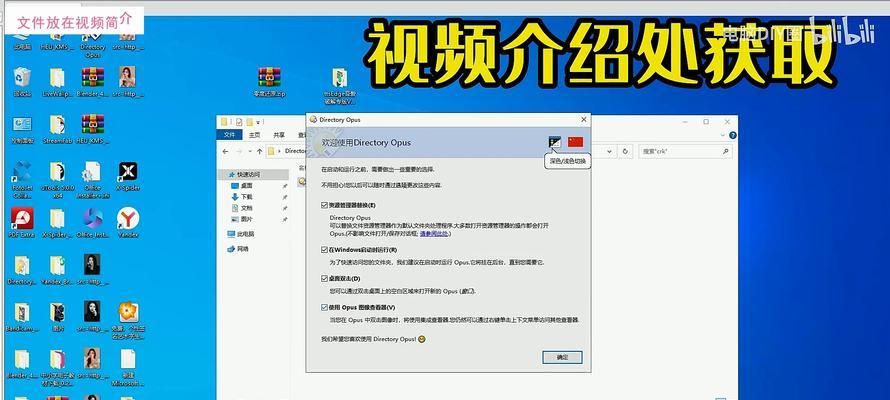This screenshot has height=400, width=890.
Task: Open the 文件 tab in Explorer
Action: (229, 135)
